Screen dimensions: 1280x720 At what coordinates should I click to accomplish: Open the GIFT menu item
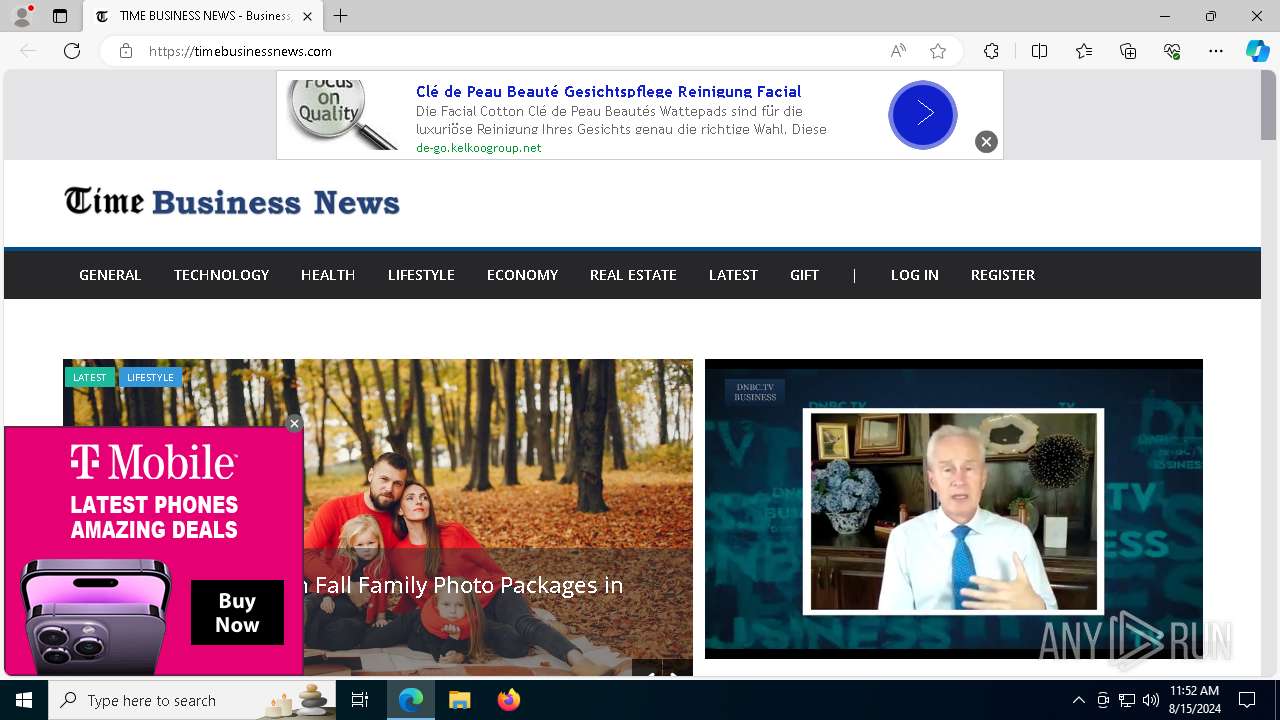click(x=804, y=275)
